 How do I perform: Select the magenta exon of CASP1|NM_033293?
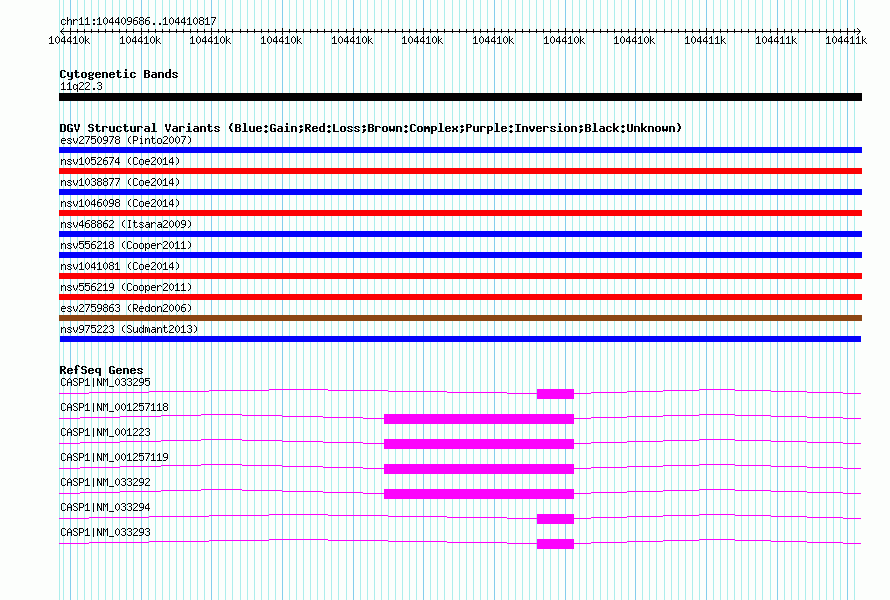555,544
